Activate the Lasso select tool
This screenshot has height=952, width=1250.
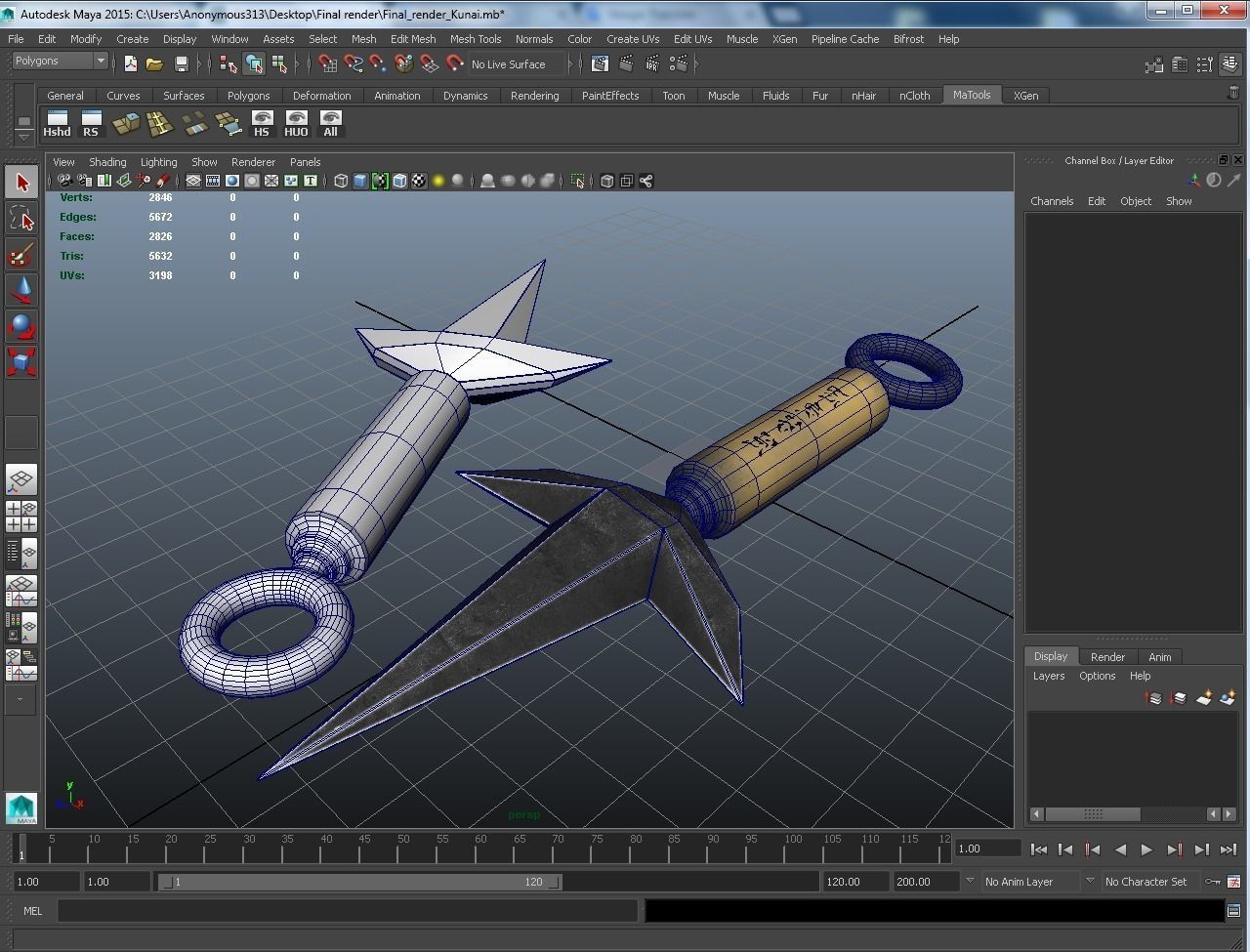coord(21,219)
